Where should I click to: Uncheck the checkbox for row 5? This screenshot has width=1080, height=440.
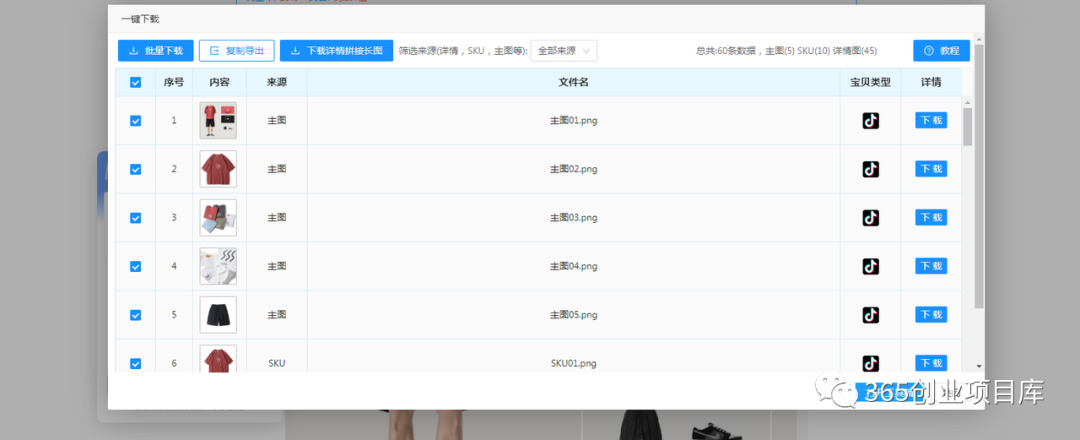point(136,315)
